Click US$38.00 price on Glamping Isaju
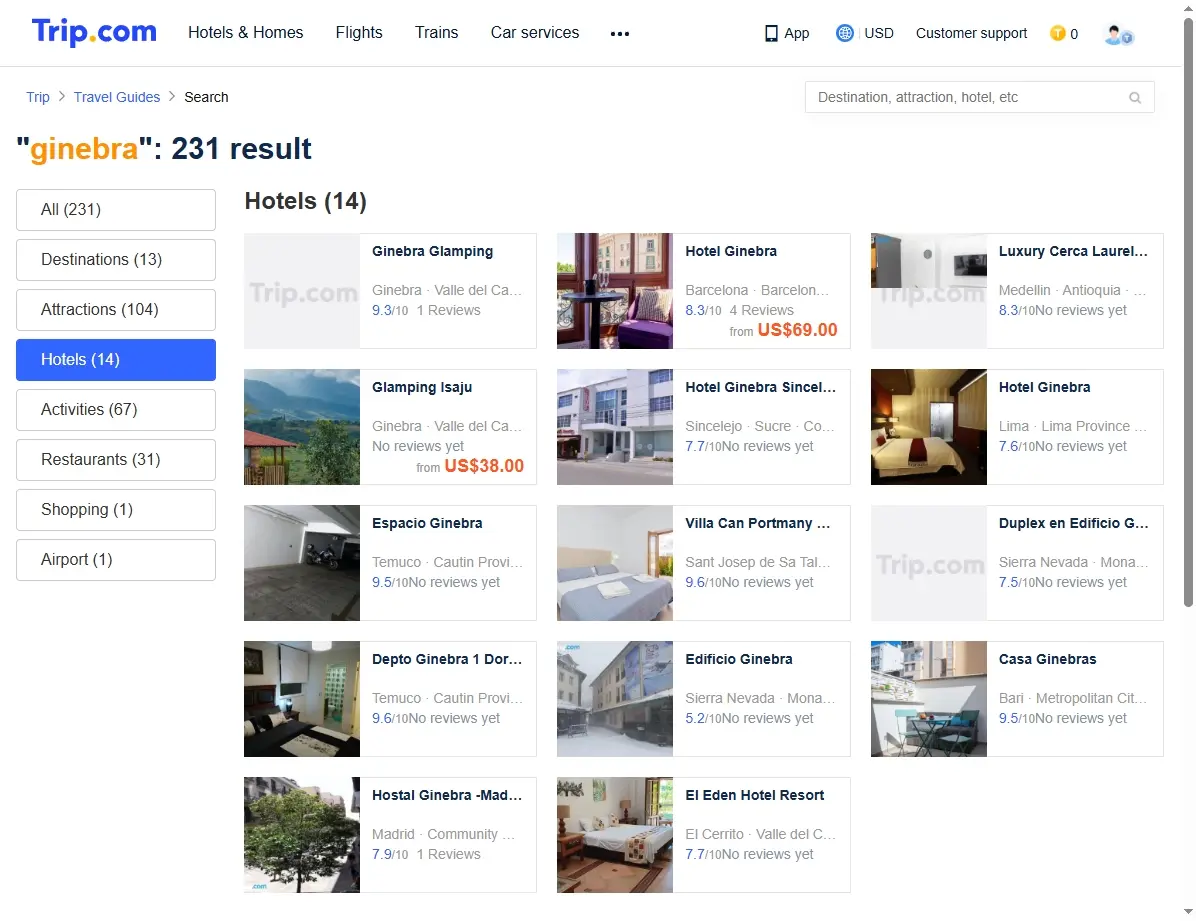The width and height of the screenshot is (1196, 921). tap(484, 465)
